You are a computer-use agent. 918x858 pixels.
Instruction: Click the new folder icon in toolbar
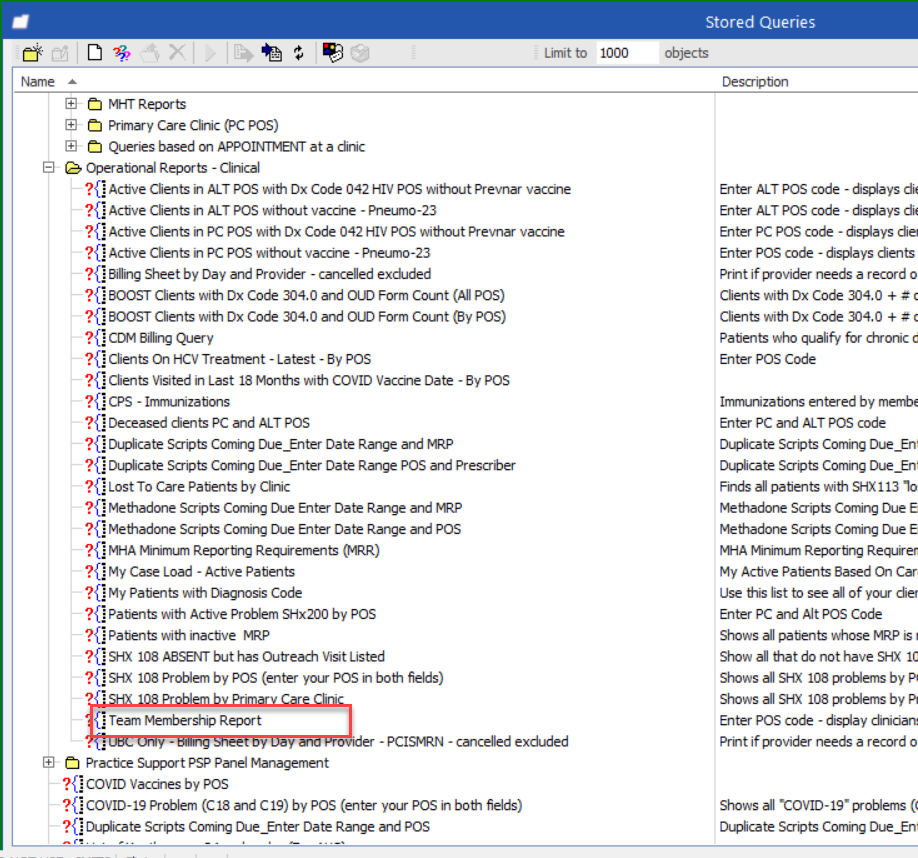pyautogui.click(x=33, y=53)
